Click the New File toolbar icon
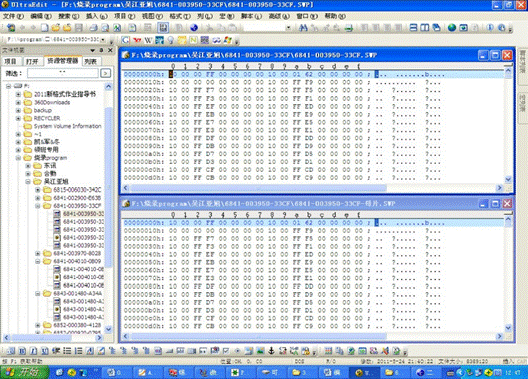 pyautogui.click(x=45, y=28)
